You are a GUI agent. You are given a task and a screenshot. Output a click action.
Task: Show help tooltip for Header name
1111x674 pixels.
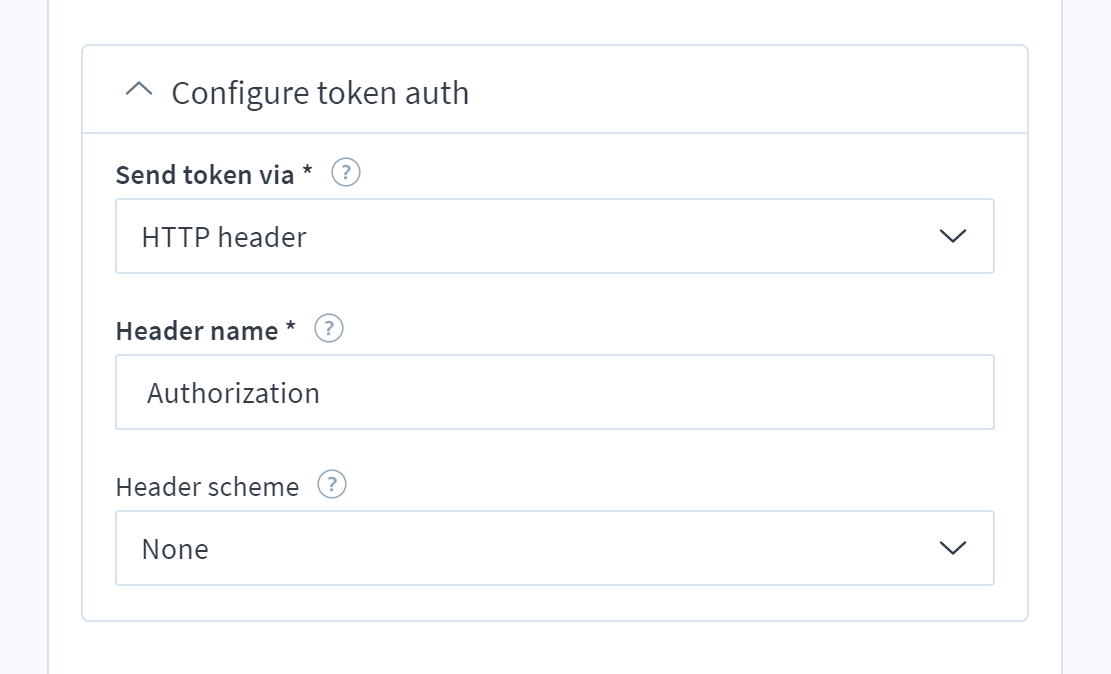329,329
